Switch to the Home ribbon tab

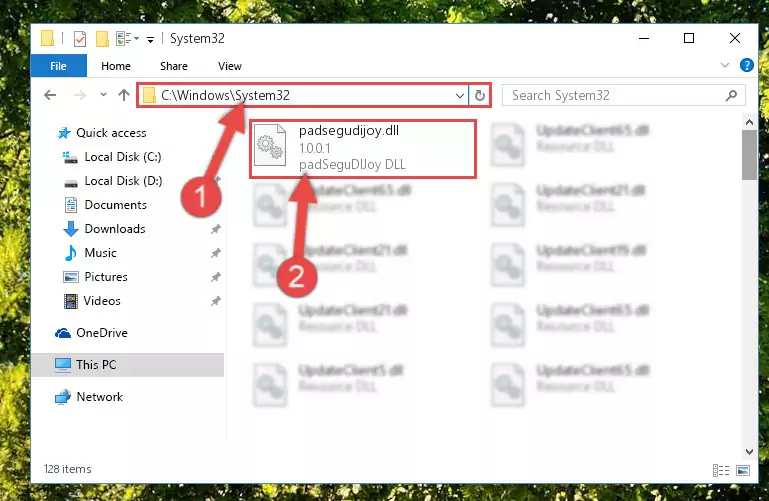pyautogui.click(x=116, y=66)
